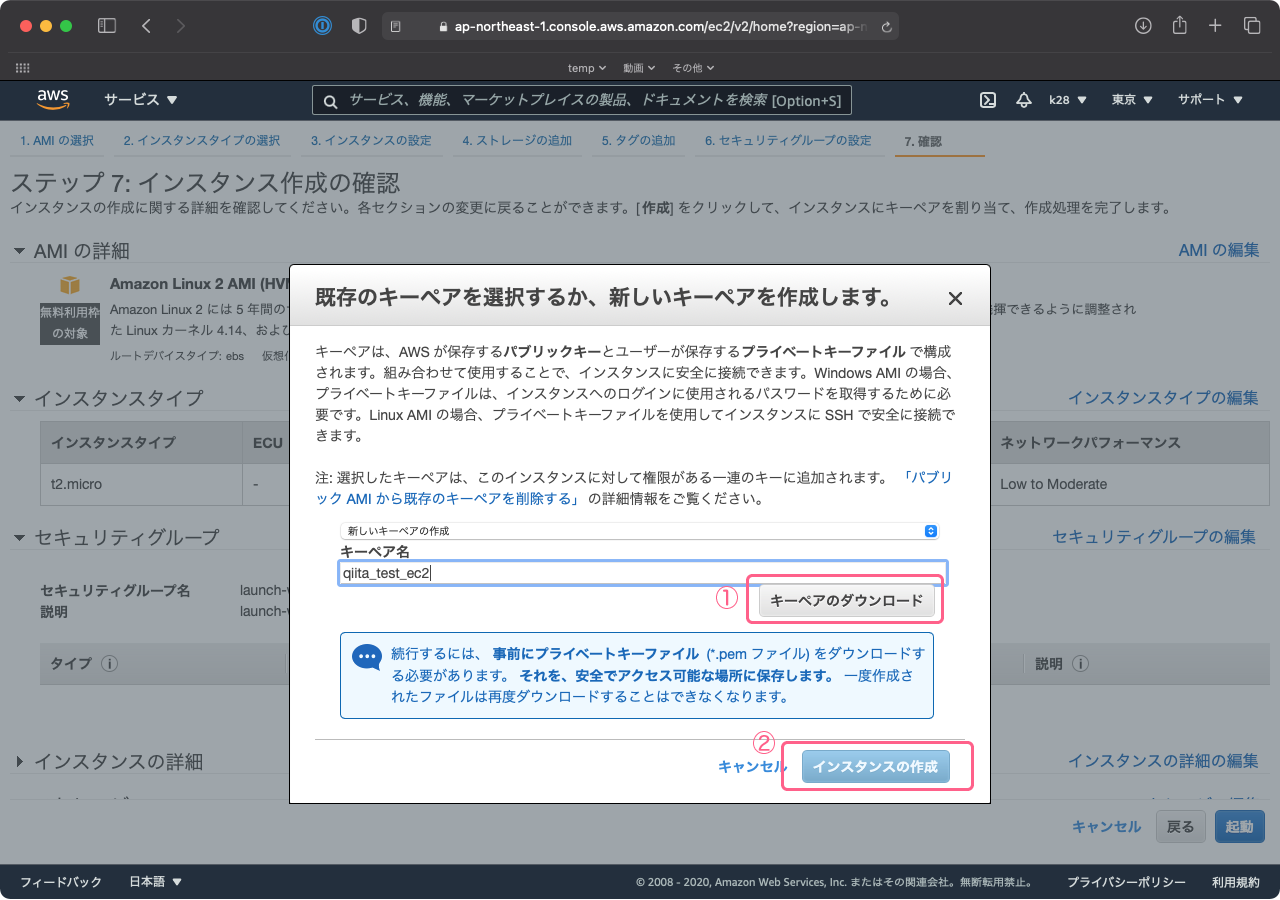Click the Safari share icon

point(1179,26)
